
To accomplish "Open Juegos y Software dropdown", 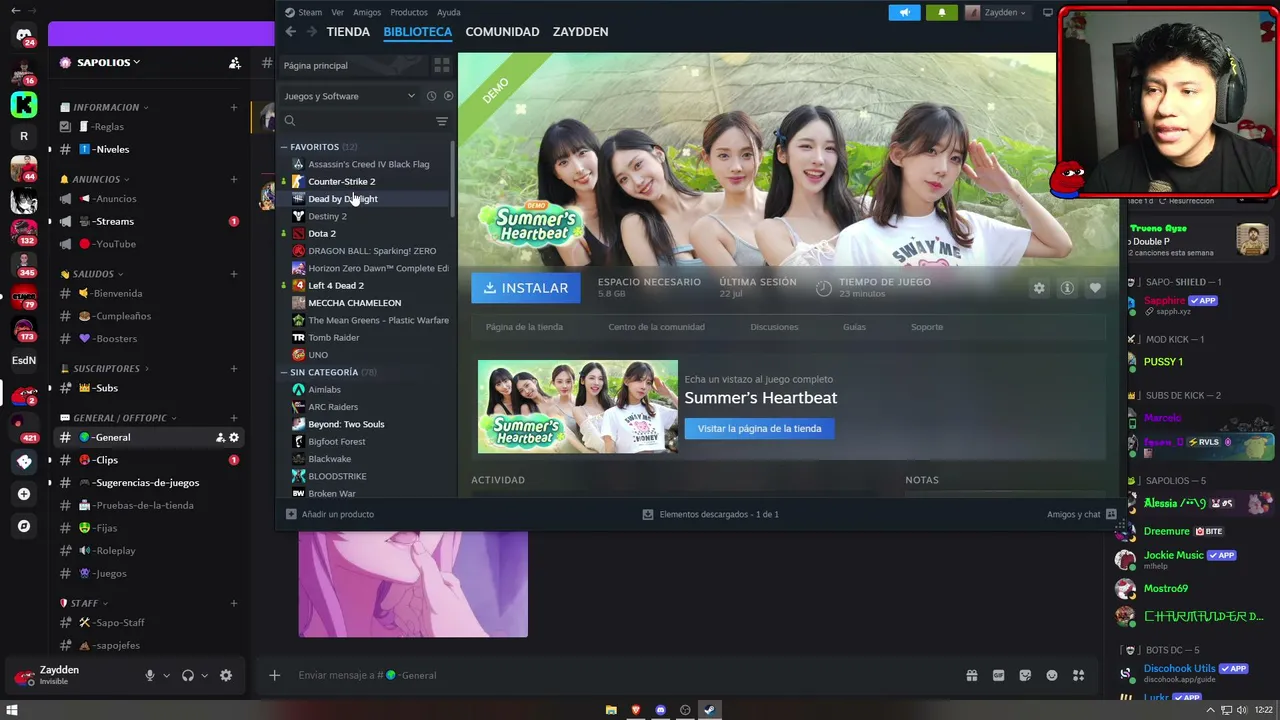I will (x=348, y=96).
